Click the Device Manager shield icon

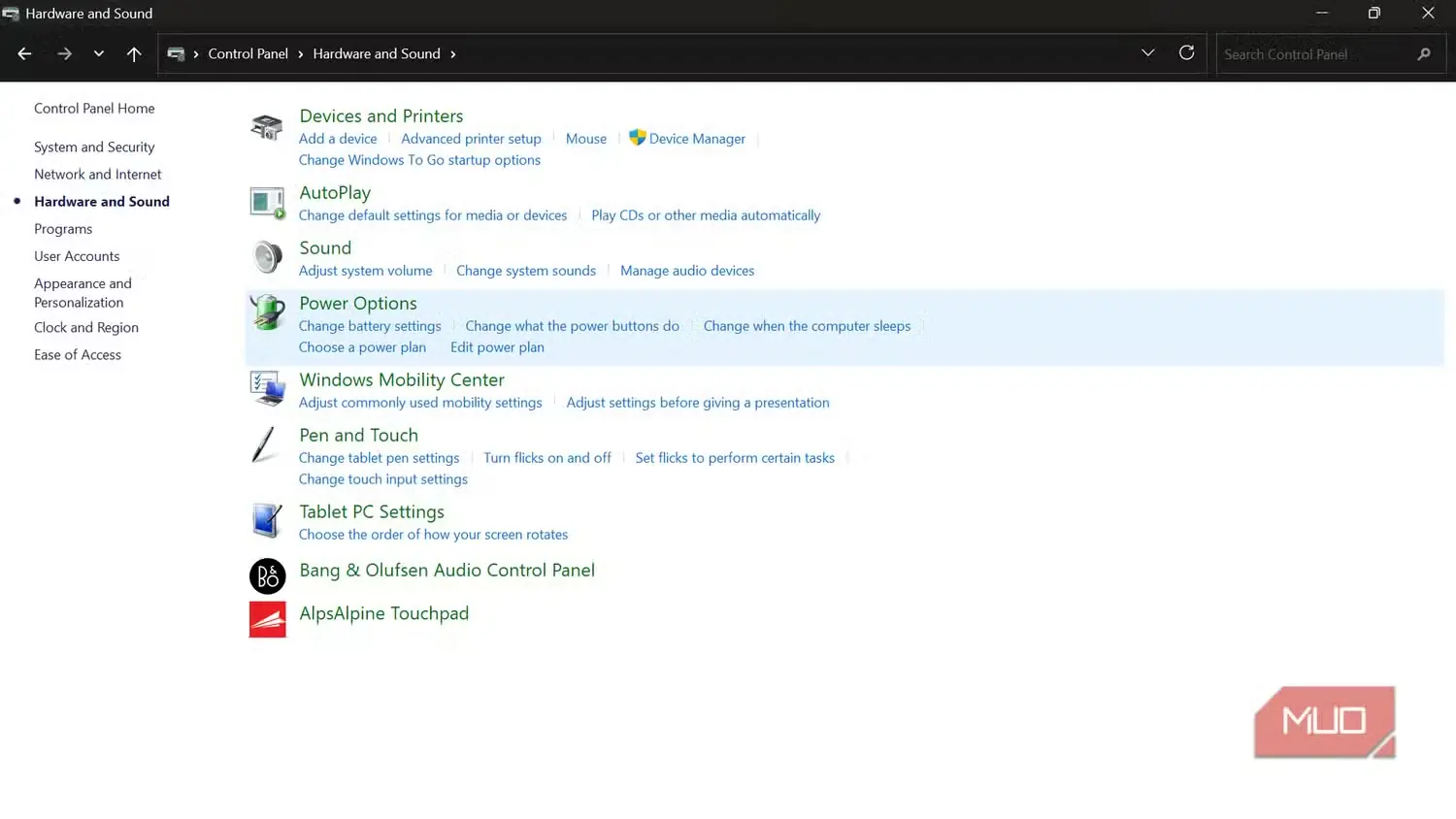[637, 138]
